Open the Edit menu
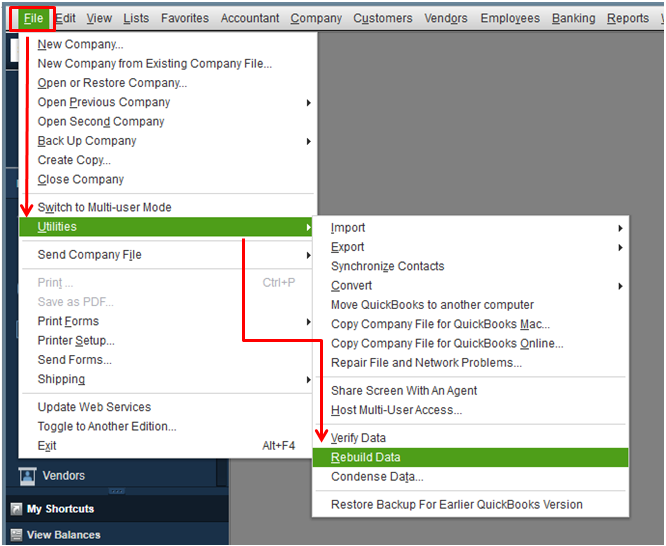This screenshot has height=546, width=666. (x=65, y=18)
